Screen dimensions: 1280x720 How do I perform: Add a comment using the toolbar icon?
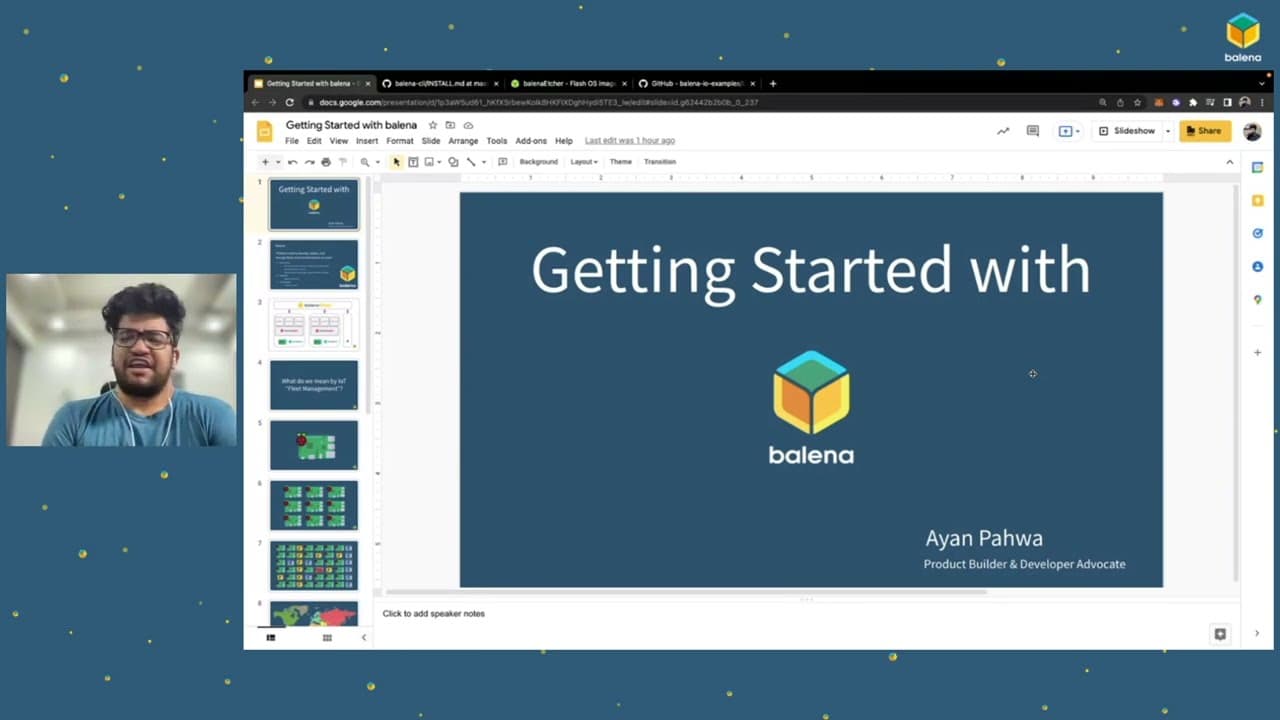(x=503, y=162)
